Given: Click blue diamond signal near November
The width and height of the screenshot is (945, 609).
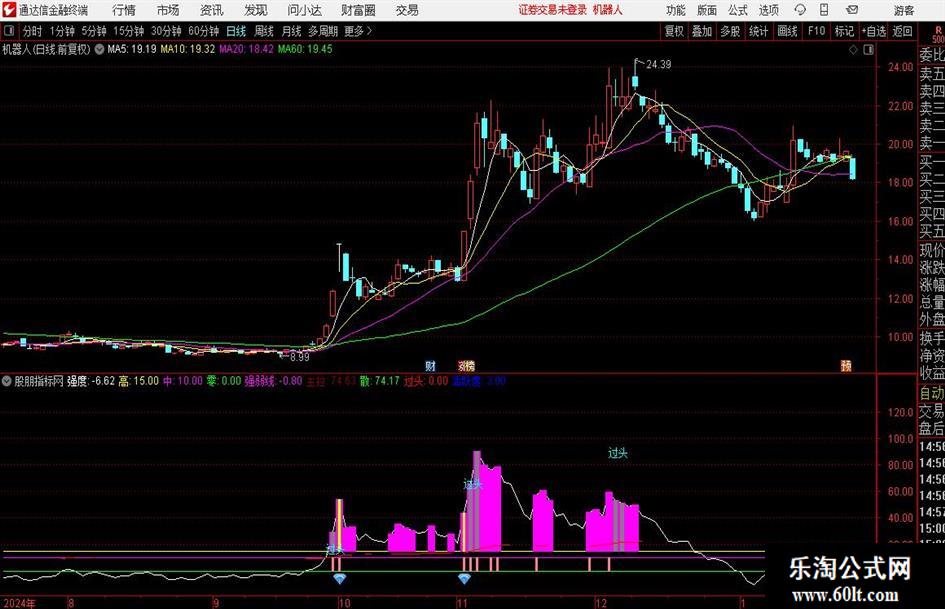Looking at the screenshot, I should (464, 579).
